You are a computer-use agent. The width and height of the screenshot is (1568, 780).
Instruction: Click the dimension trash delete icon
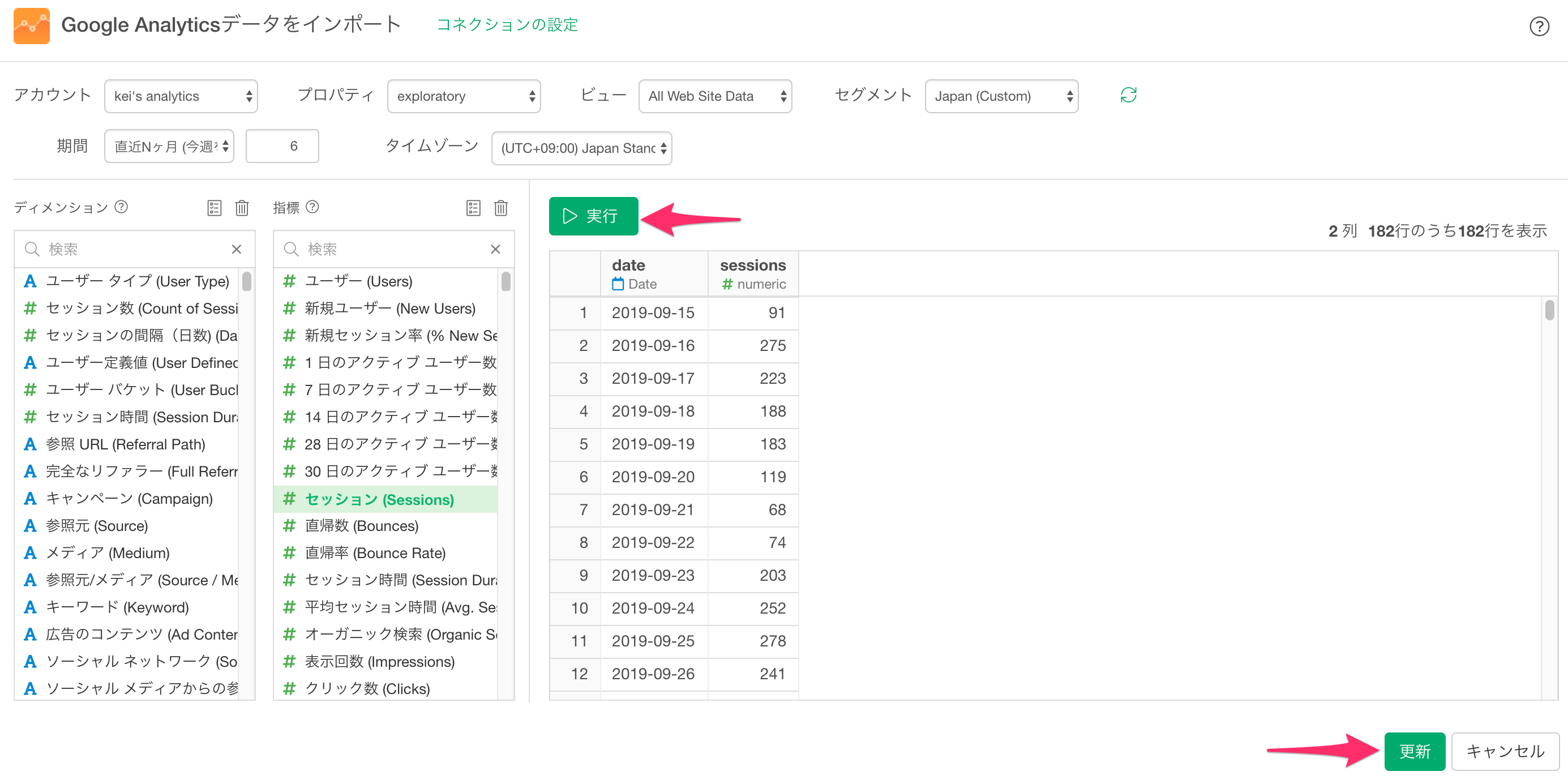coord(242,208)
